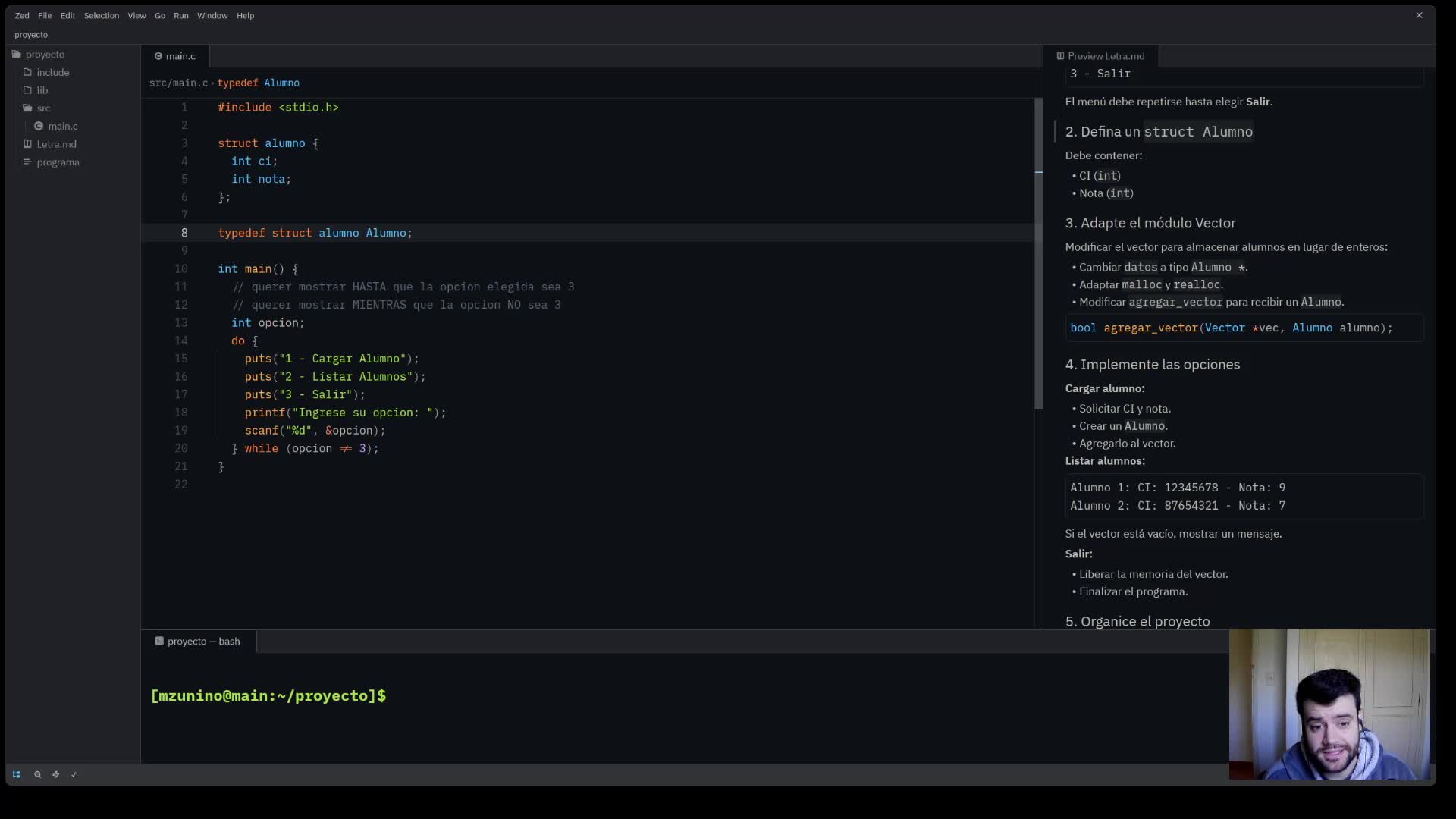1456x819 pixels.
Task: Click the C file icon beside main.c in tree
Action: 39,126
